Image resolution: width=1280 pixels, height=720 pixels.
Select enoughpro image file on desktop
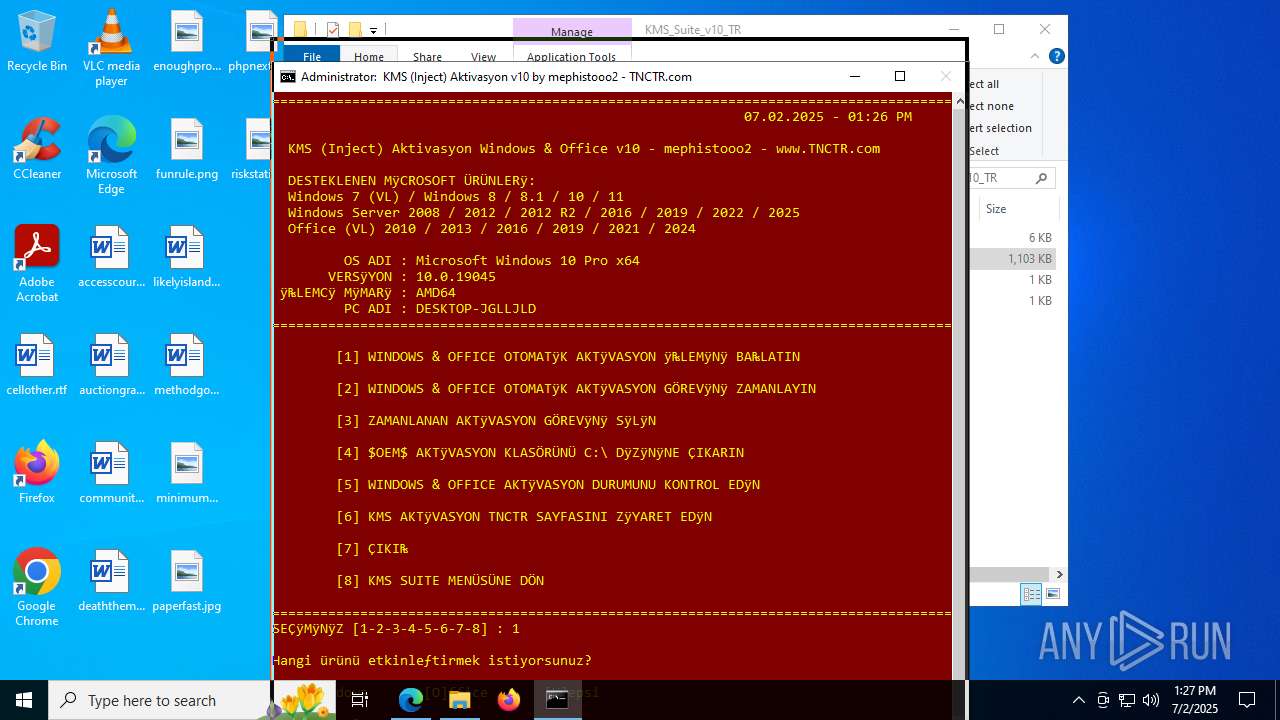pos(187,41)
